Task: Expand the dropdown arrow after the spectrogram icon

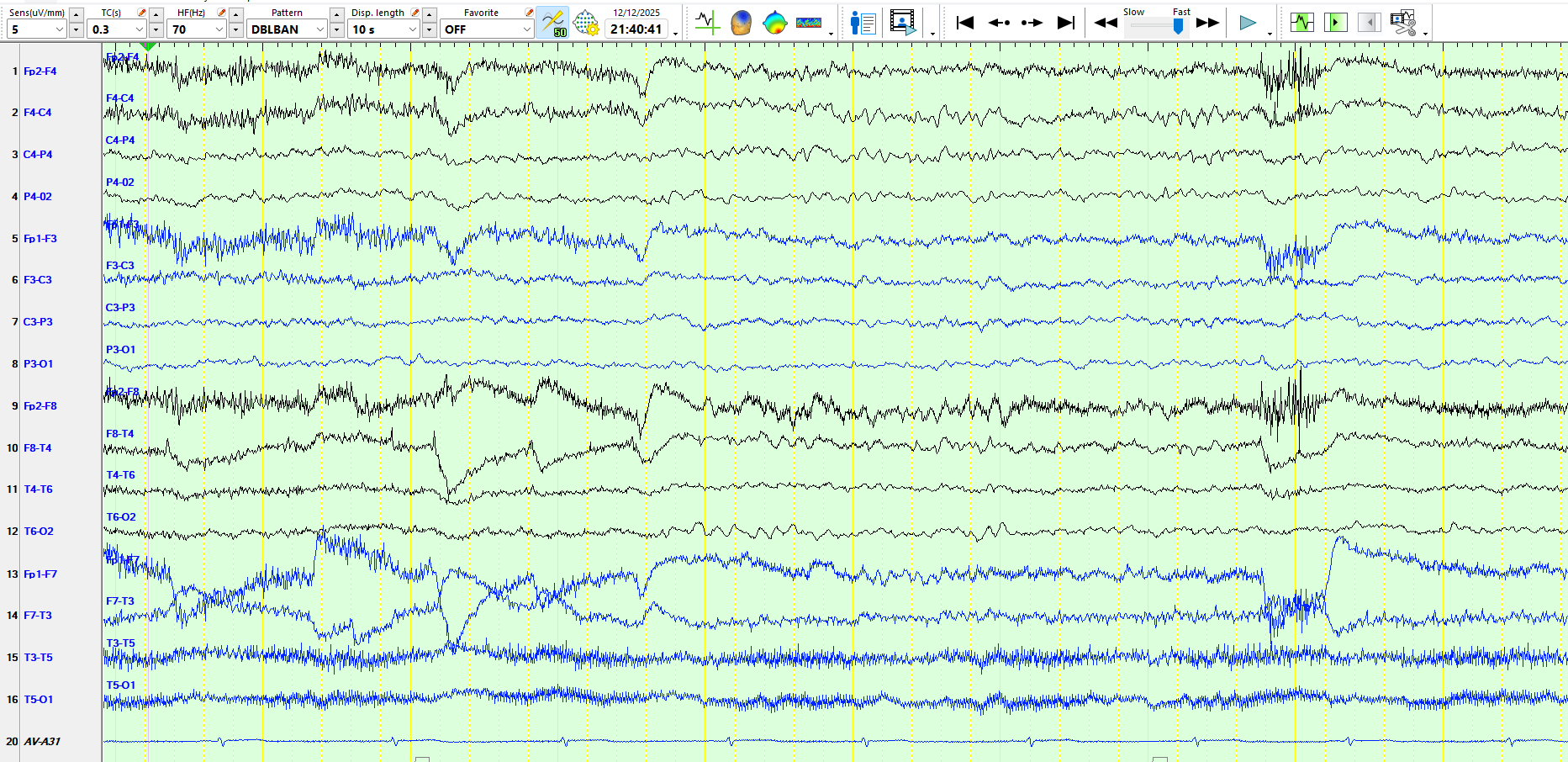Action: click(831, 34)
